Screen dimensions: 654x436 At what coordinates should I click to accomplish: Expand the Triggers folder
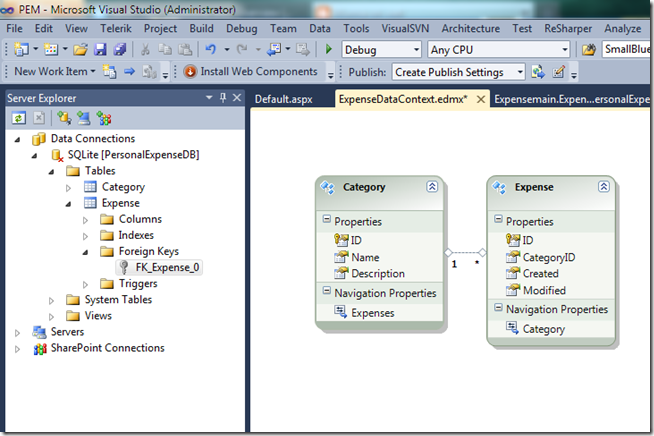(85, 285)
